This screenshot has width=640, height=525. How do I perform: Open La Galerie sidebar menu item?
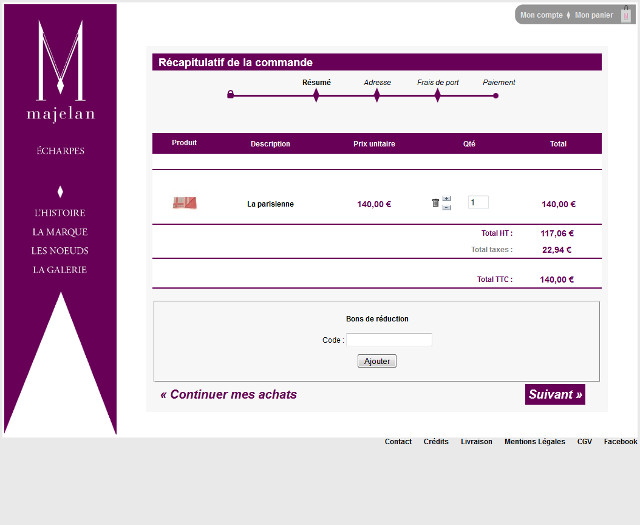click(60, 270)
